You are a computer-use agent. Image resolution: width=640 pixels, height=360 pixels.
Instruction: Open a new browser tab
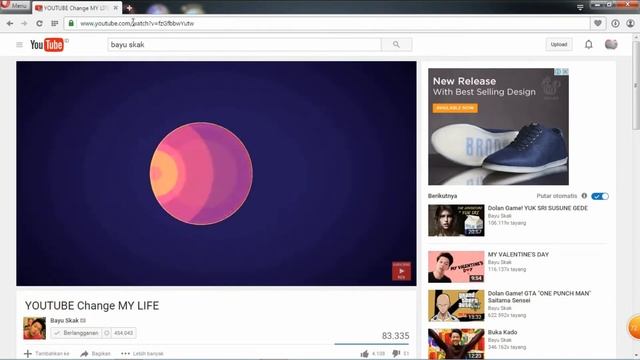[x=129, y=8]
